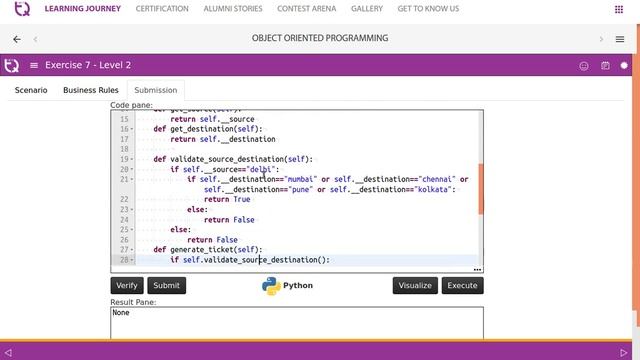Click 'def generate_ticket(self):' line
The height and width of the screenshot is (360, 640).
[208, 249]
